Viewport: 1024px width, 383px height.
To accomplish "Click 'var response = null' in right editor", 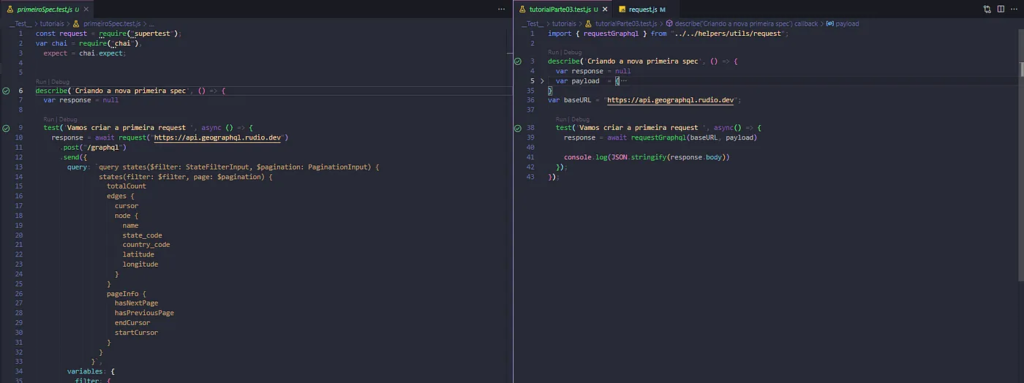I will pyautogui.click(x=593, y=71).
